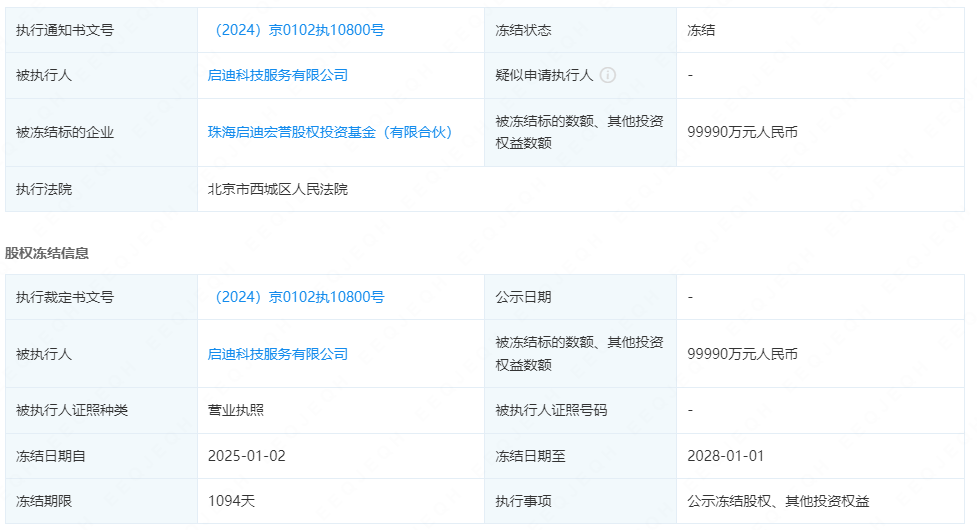The height and width of the screenshot is (530, 977).
Task: Click the 冻结日期自 label
Action: [50, 456]
